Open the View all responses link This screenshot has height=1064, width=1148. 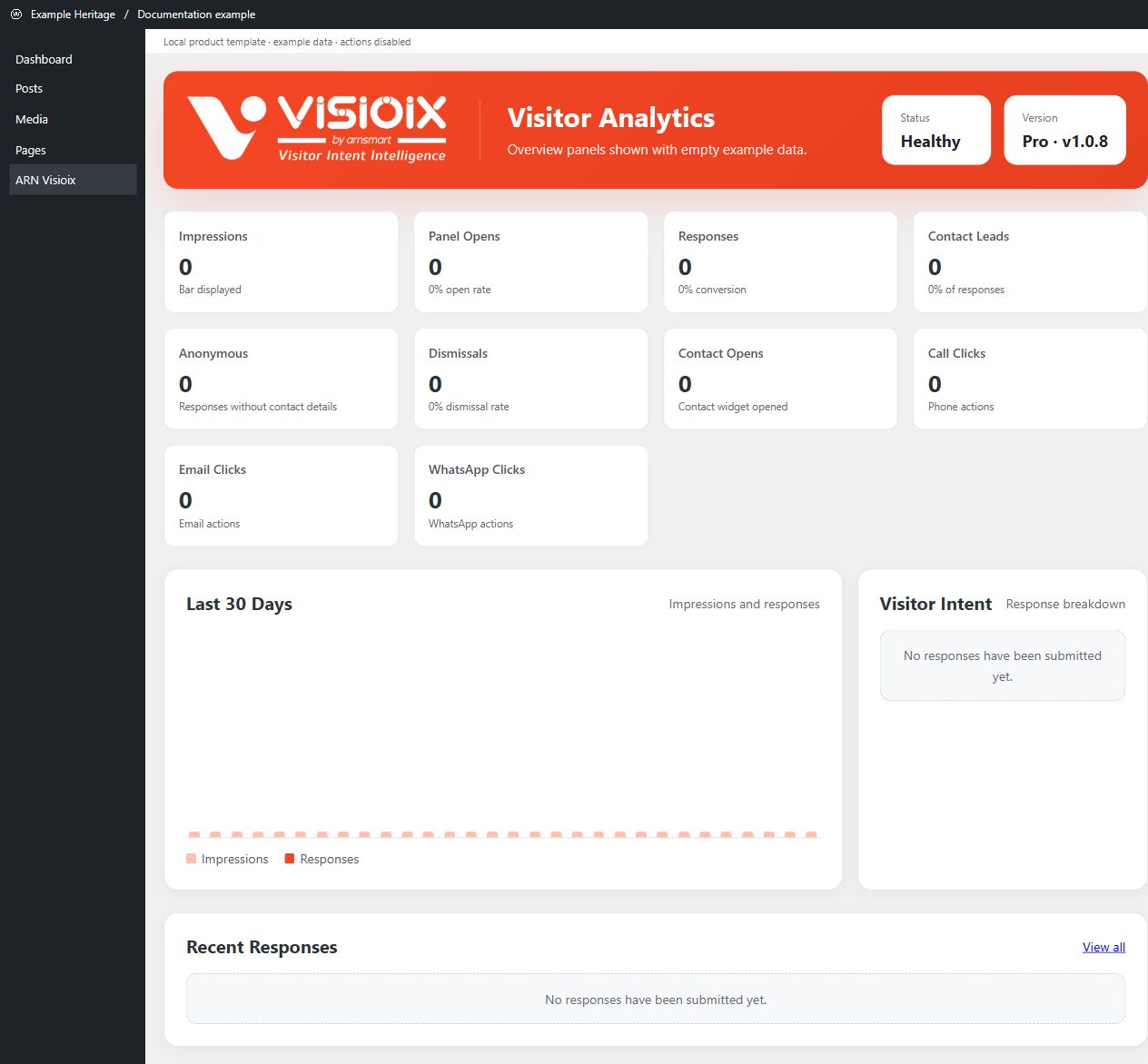tap(1103, 947)
